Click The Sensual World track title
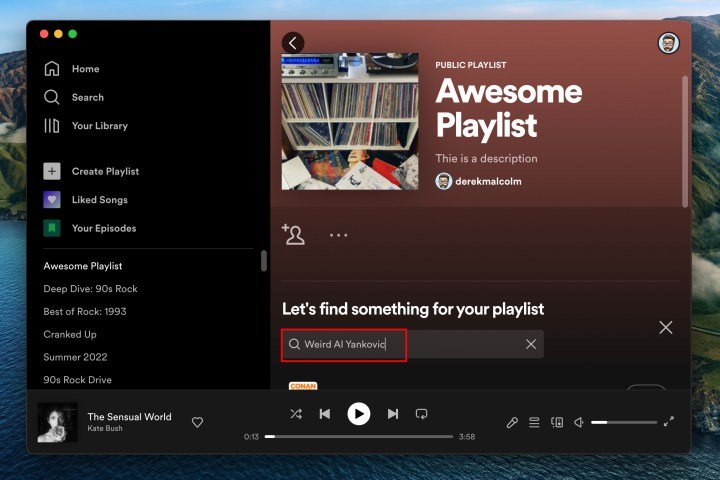Viewport: 720px width, 480px height. coord(129,417)
